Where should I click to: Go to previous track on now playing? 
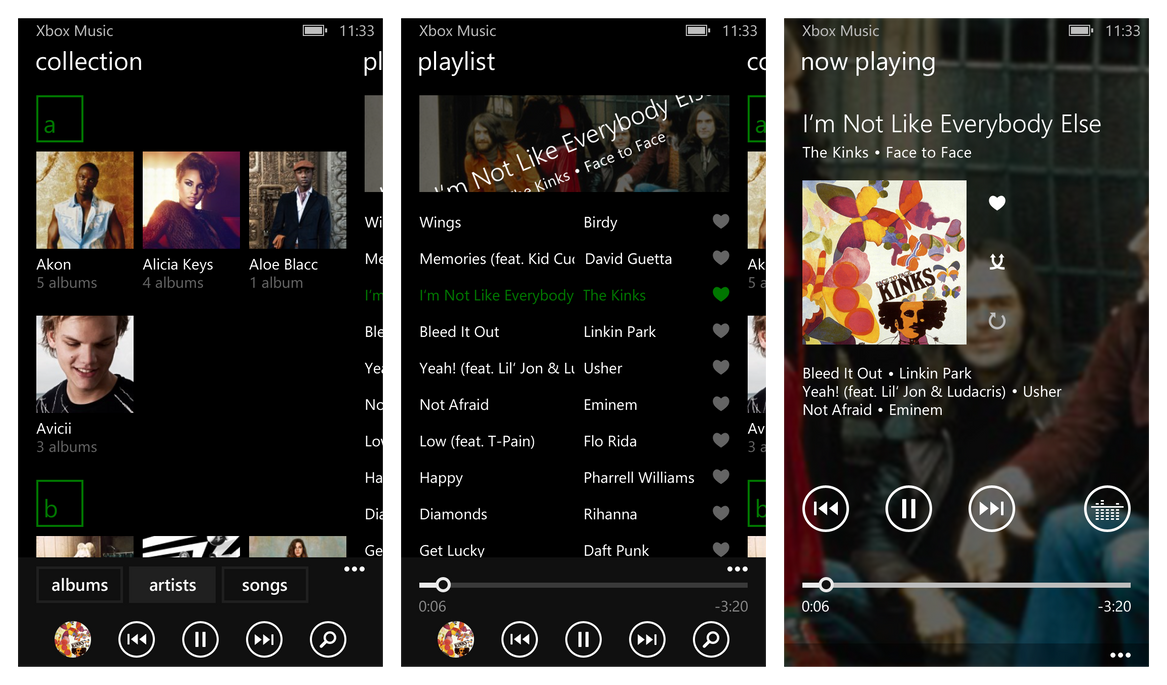[825, 509]
